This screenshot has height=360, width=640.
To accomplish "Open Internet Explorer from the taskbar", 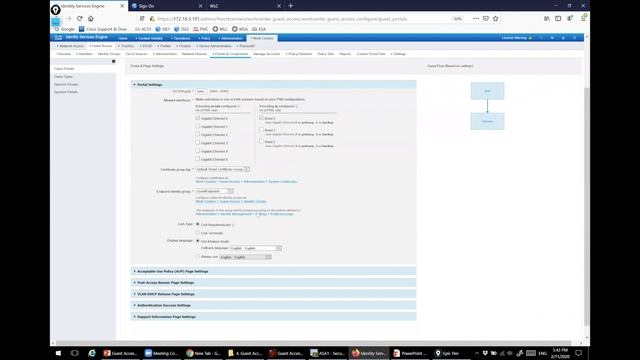I will click(92, 353).
